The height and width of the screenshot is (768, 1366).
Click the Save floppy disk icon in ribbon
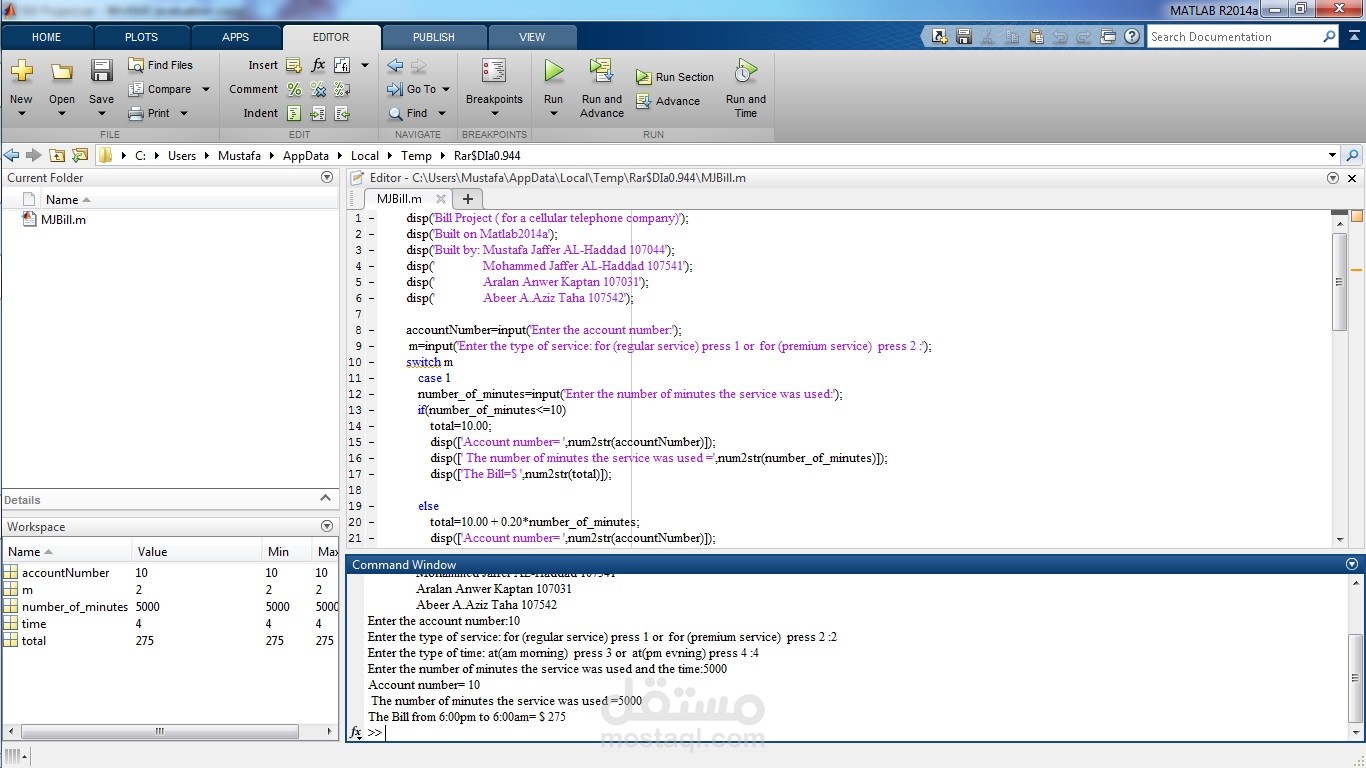coord(101,71)
